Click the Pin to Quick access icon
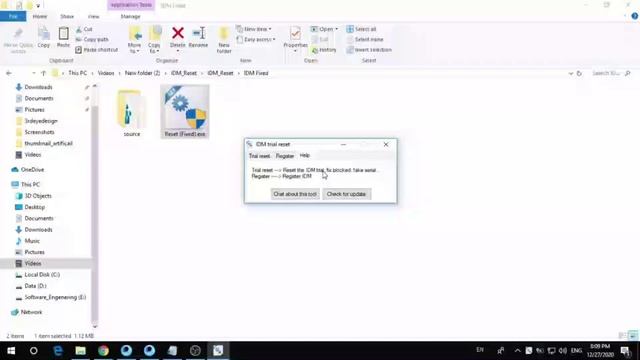This screenshot has width=640, height=360. pos(18,34)
